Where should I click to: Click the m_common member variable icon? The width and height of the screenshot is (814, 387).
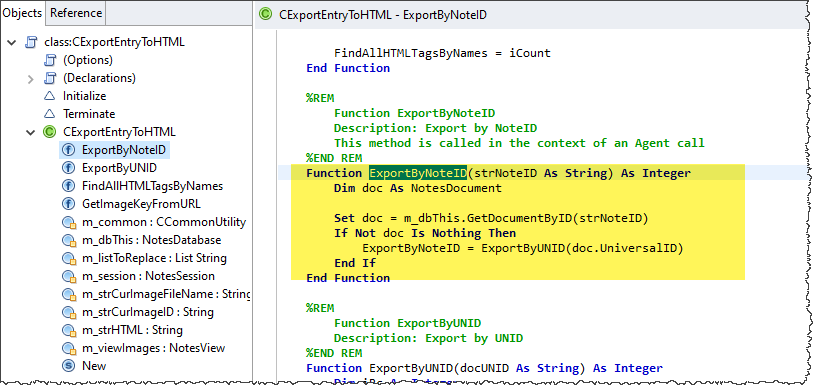click(69, 222)
